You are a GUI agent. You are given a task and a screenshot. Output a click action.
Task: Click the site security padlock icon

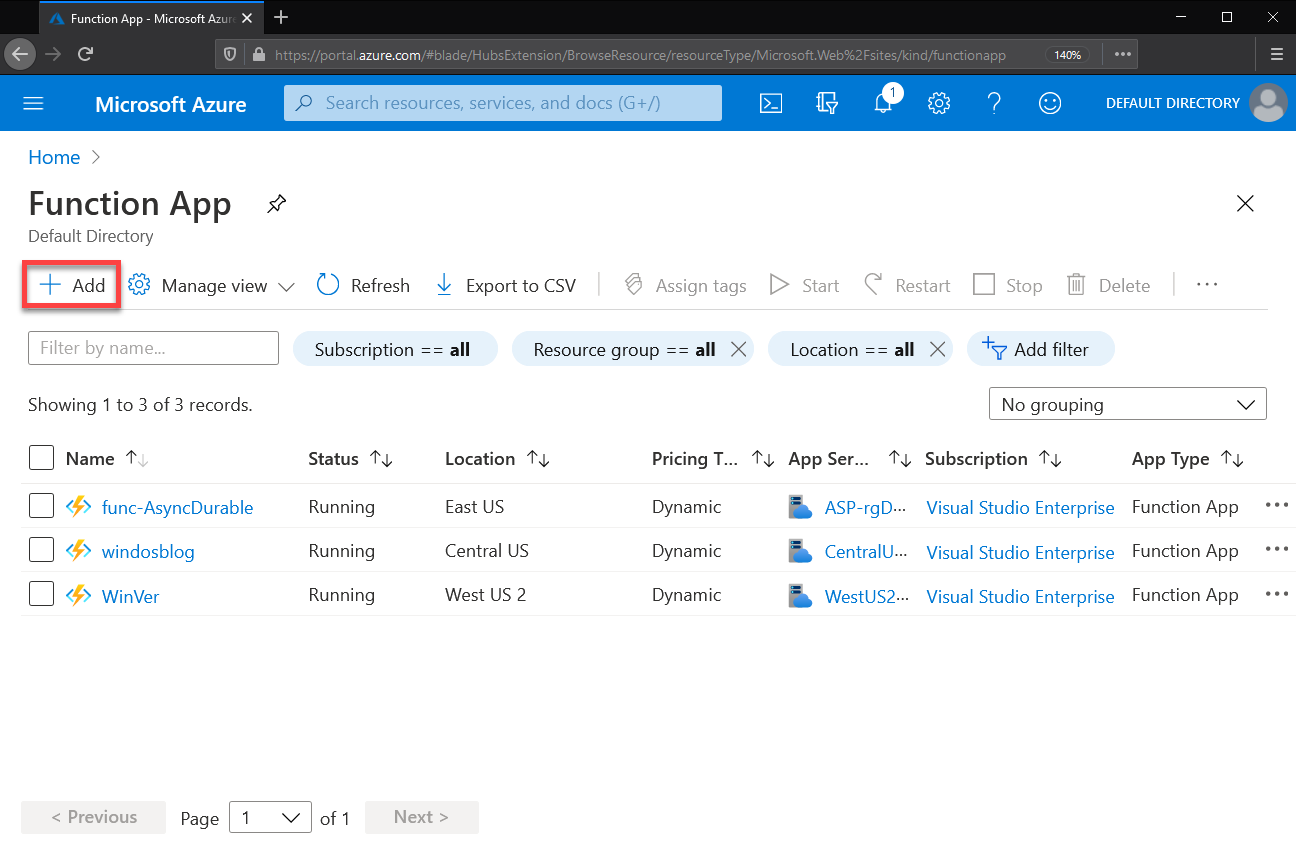[259, 55]
